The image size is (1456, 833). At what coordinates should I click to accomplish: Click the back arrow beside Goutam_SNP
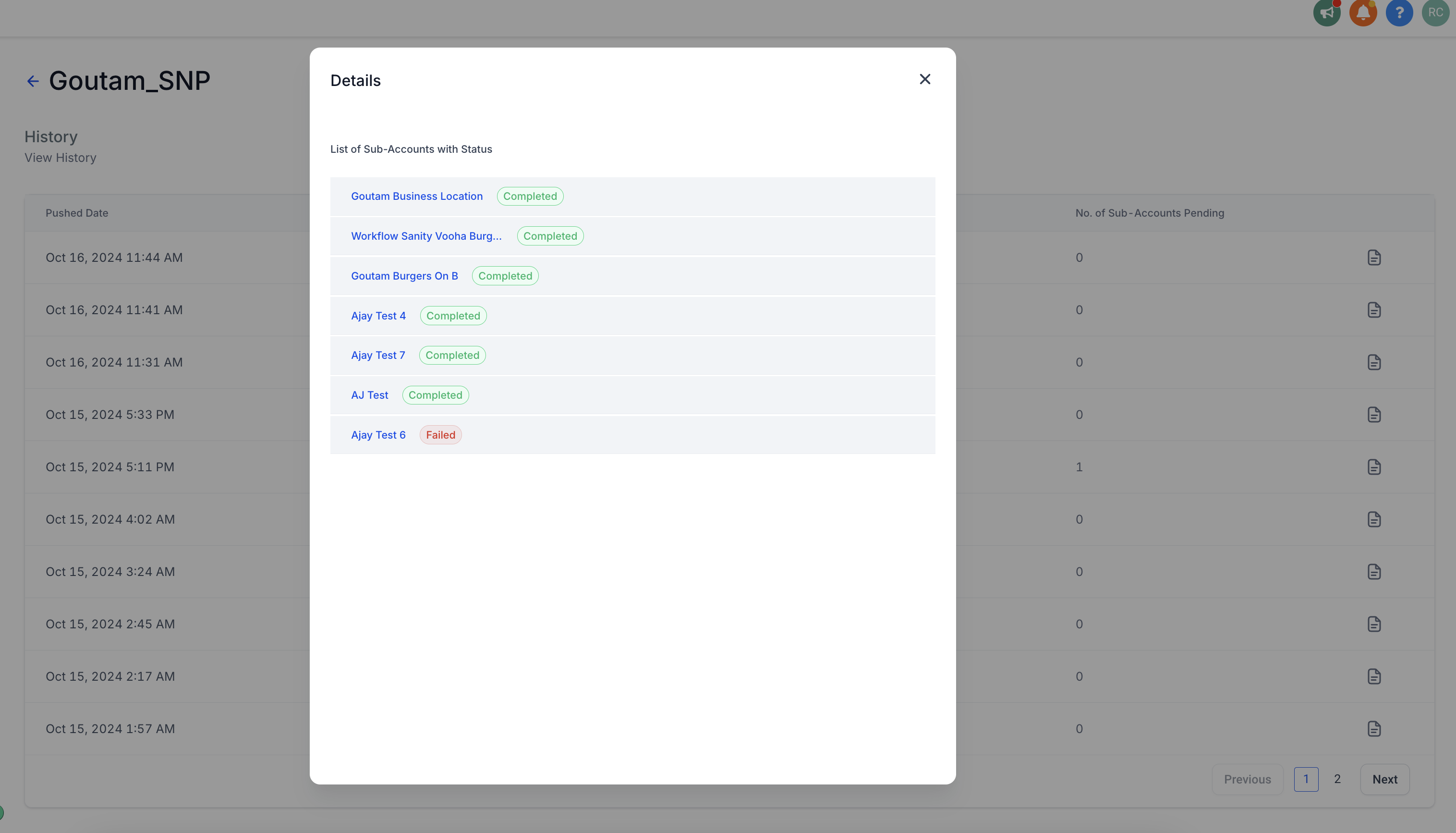33,81
